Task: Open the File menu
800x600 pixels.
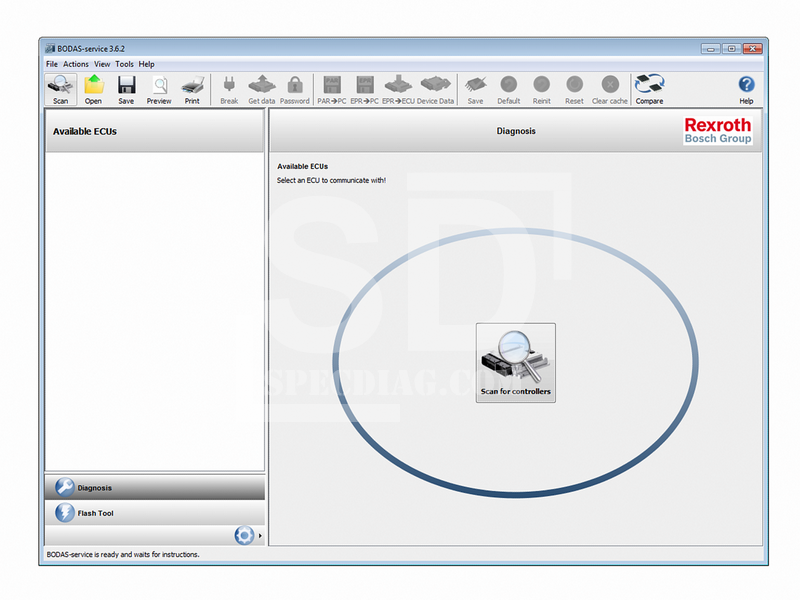Action: 52,64
